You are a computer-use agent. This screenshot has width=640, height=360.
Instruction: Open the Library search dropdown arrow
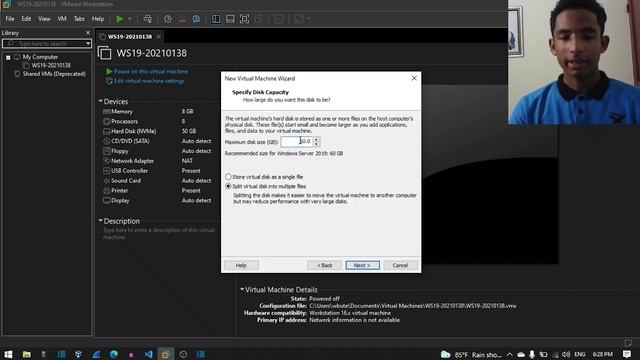pos(88,43)
